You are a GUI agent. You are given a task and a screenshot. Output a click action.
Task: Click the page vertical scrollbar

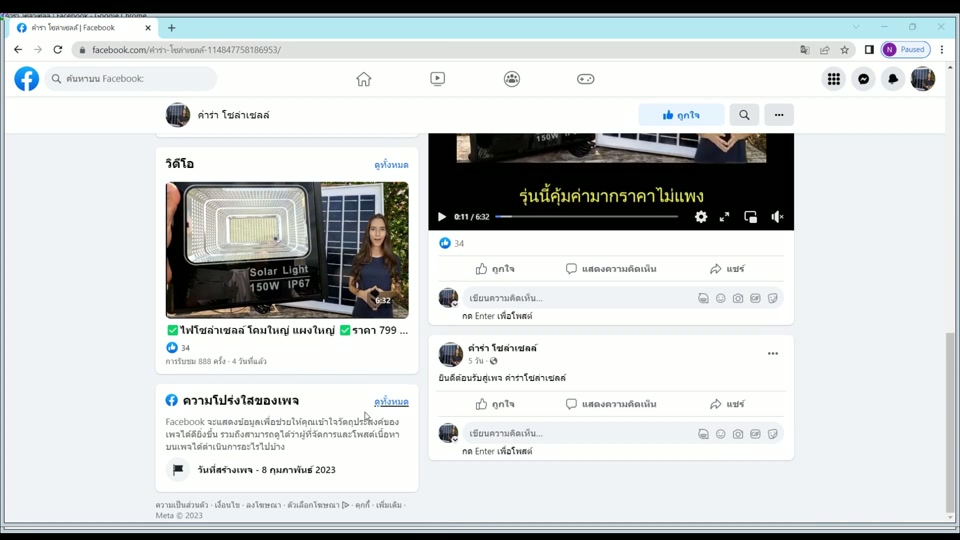click(x=950, y=422)
